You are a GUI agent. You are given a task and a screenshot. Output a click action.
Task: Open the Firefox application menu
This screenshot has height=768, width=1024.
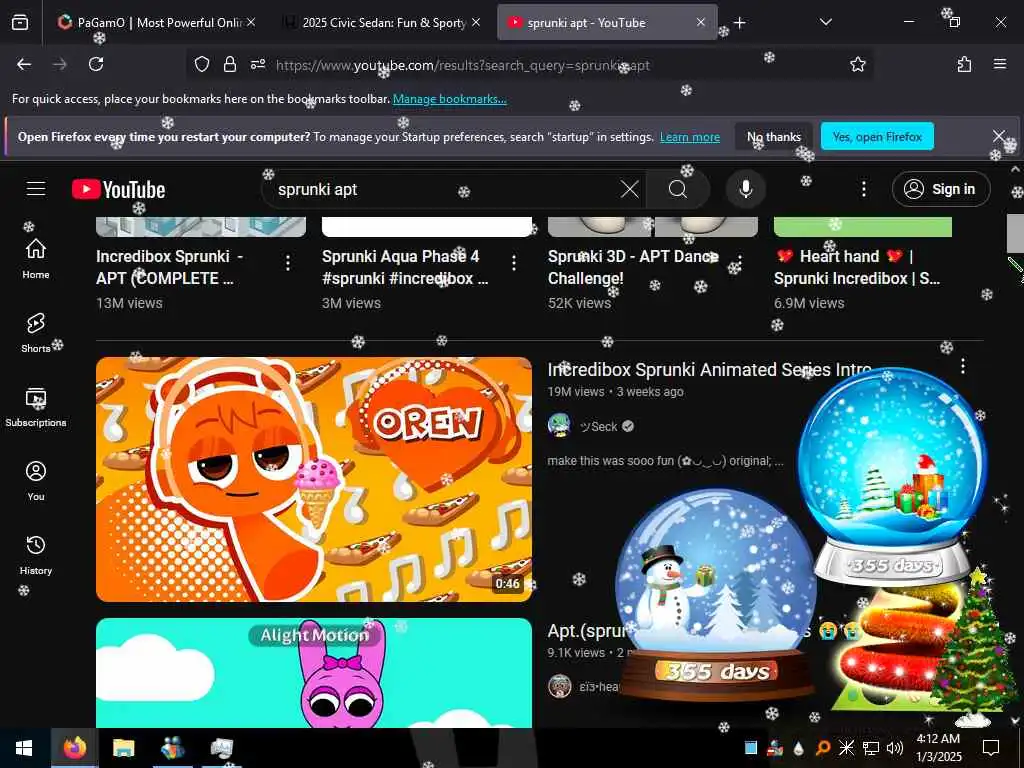click(1000, 64)
